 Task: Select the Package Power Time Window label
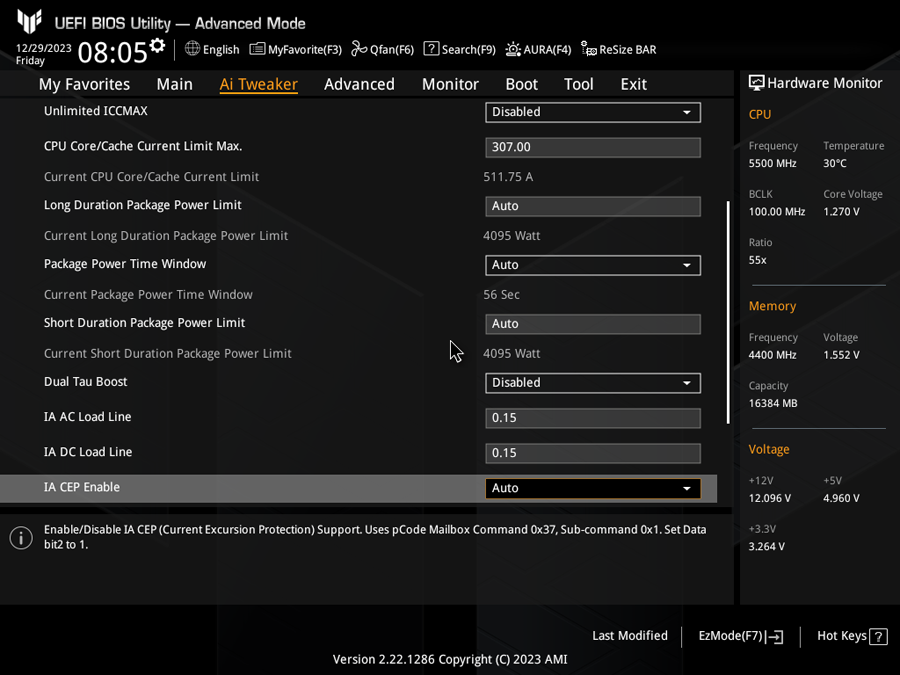[125, 264]
